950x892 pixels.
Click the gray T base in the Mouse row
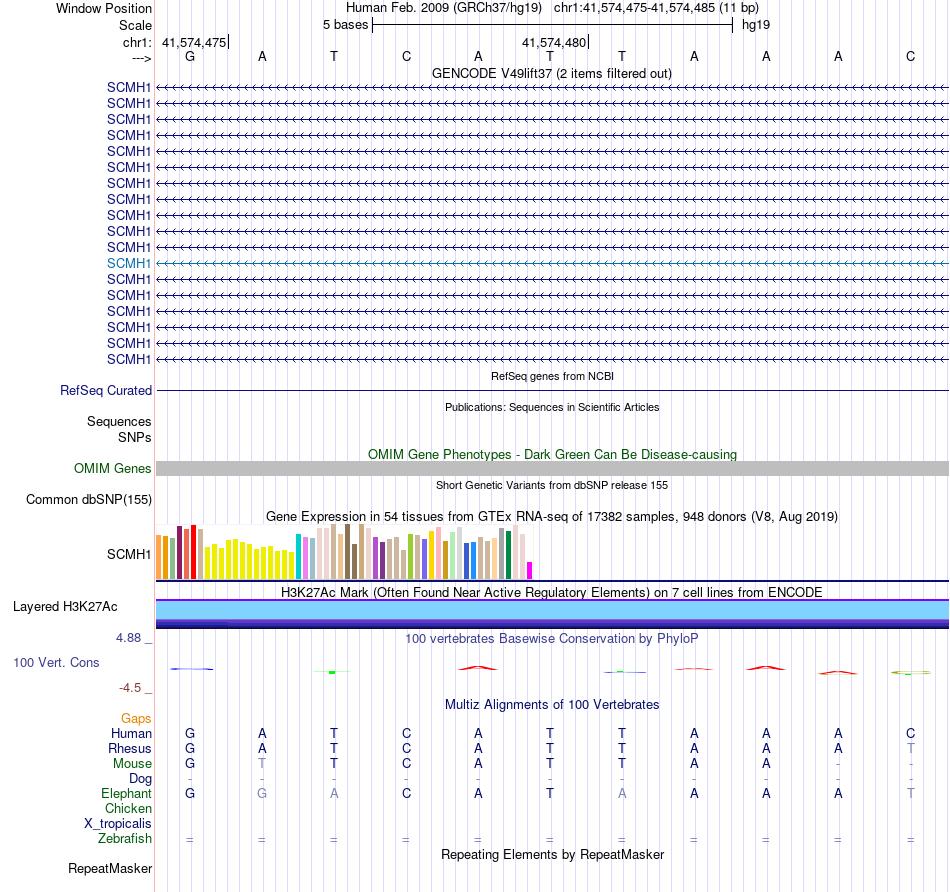[262, 764]
